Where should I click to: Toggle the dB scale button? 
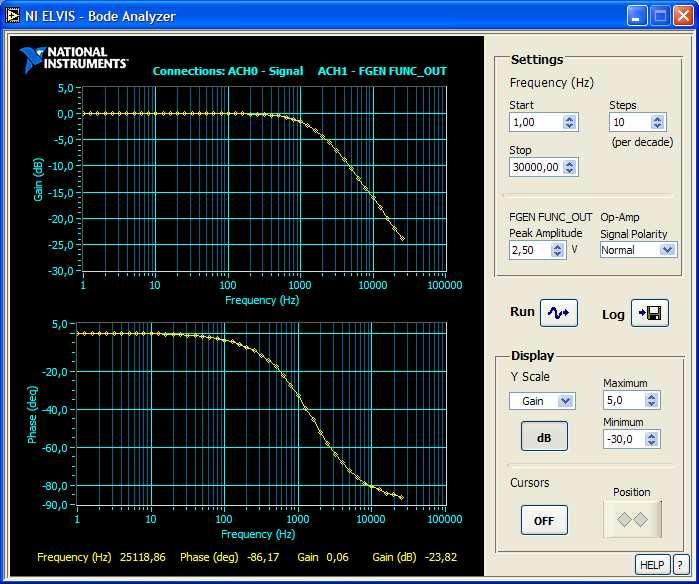544,436
